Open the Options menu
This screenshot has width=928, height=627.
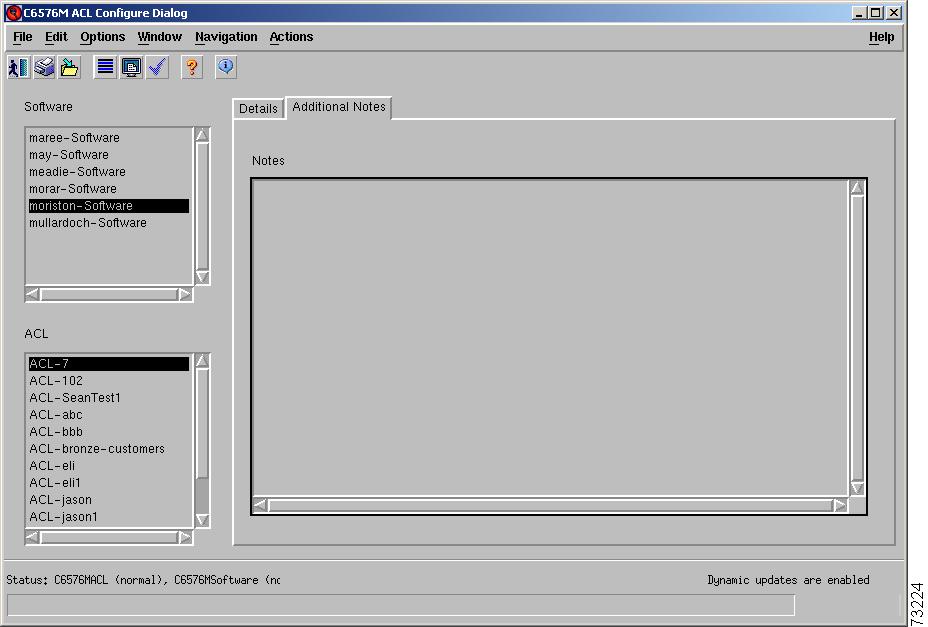102,37
